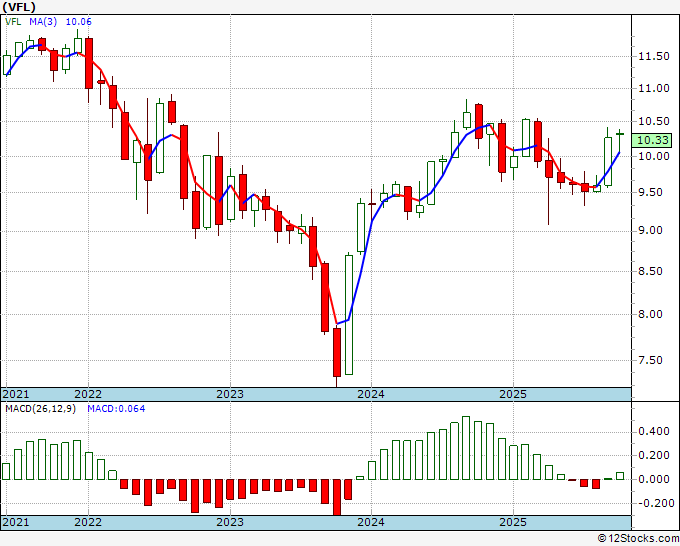
Task: Click 2022 on the MACD timeline
Action: 88,522
